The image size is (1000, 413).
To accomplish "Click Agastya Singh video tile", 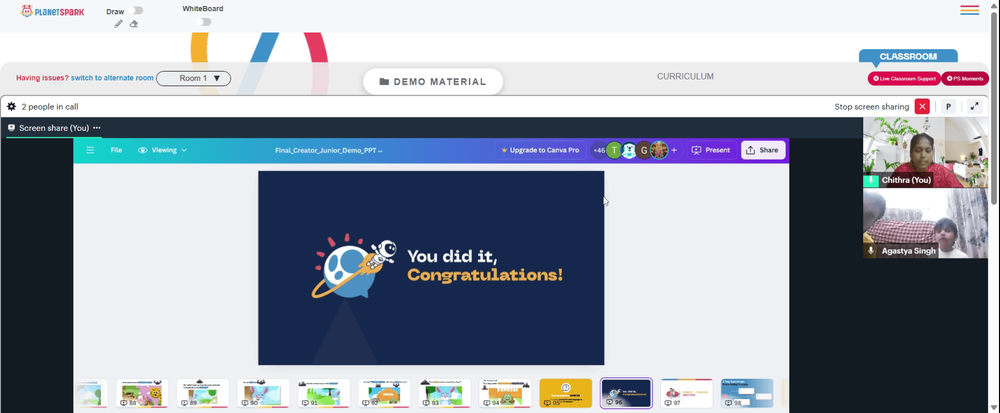I will pyautogui.click(x=926, y=224).
